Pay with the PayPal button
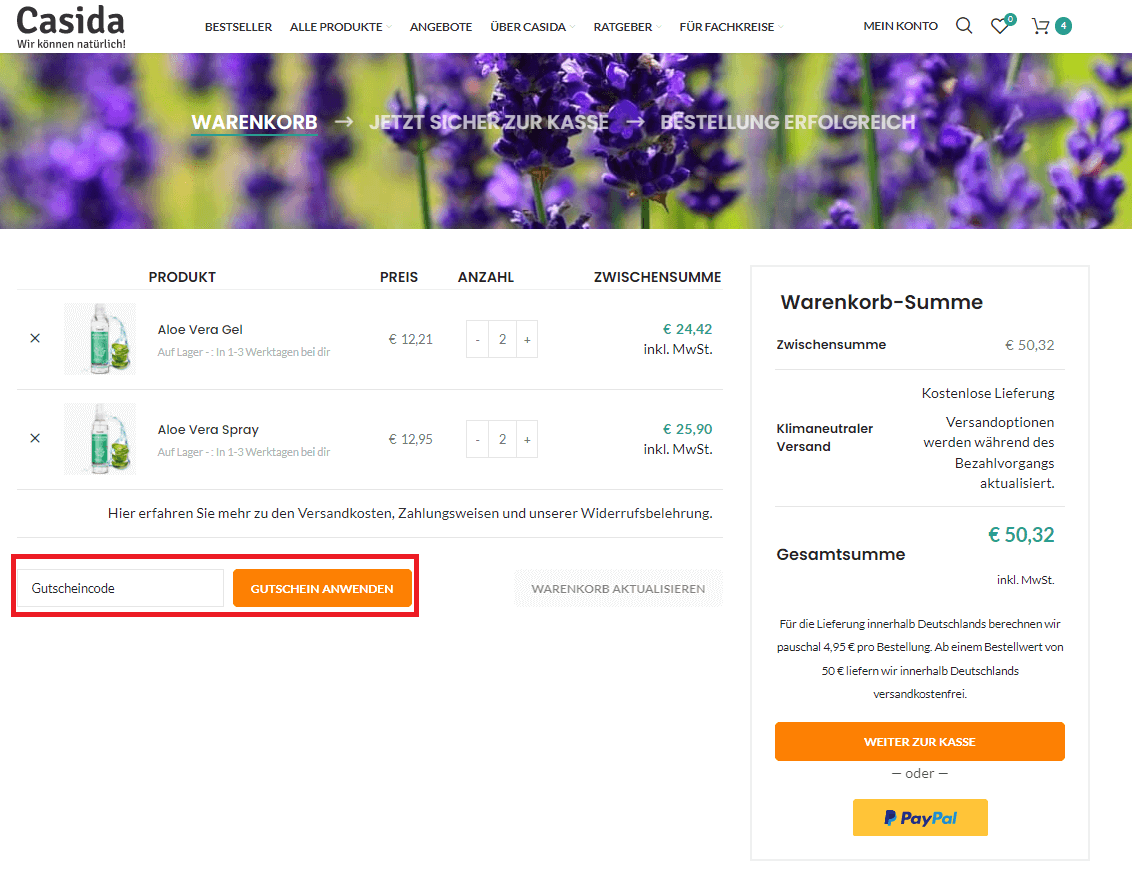This screenshot has height=875, width=1132. [x=920, y=817]
